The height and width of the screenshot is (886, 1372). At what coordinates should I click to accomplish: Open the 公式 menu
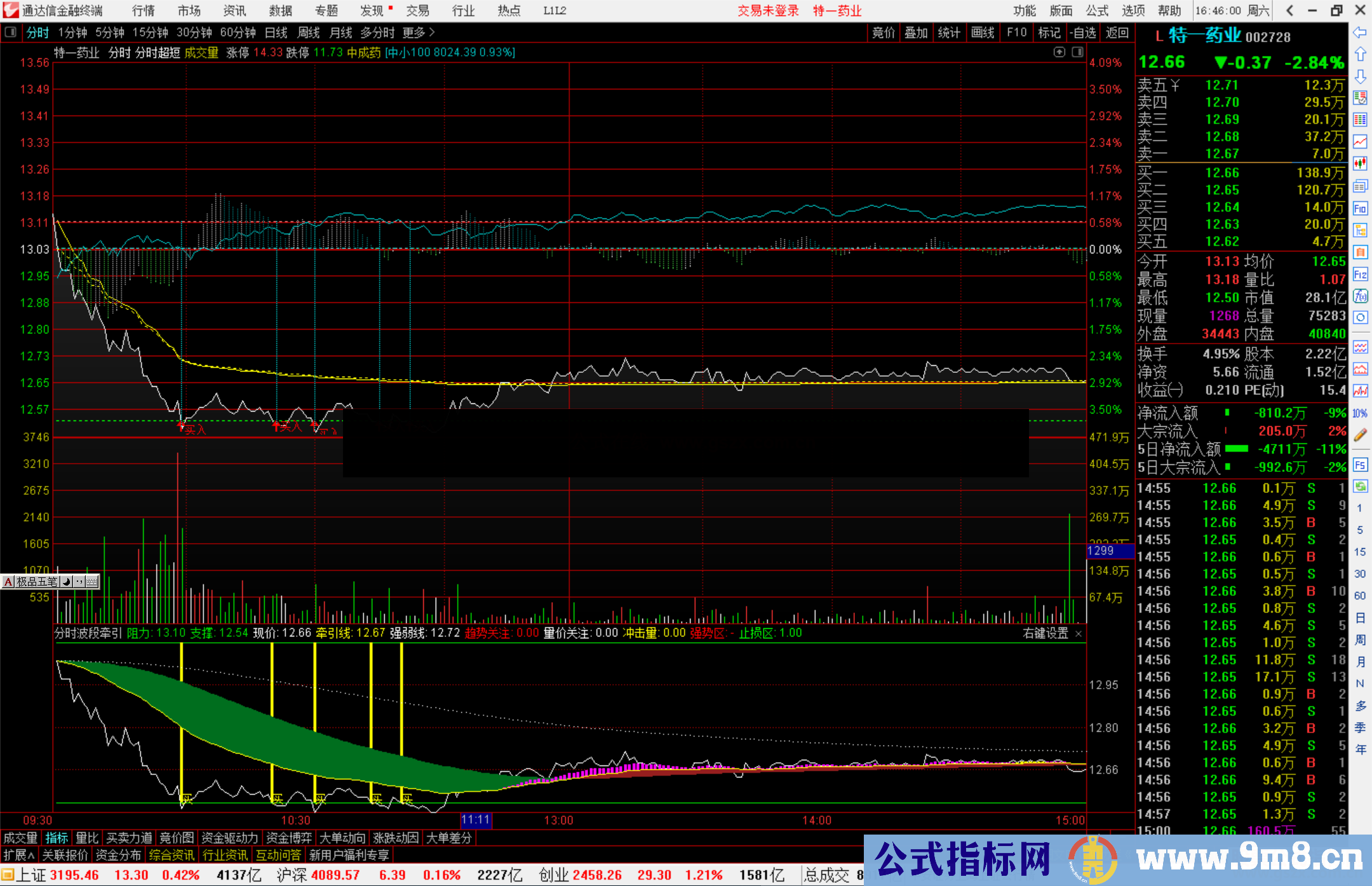pos(1097,11)
